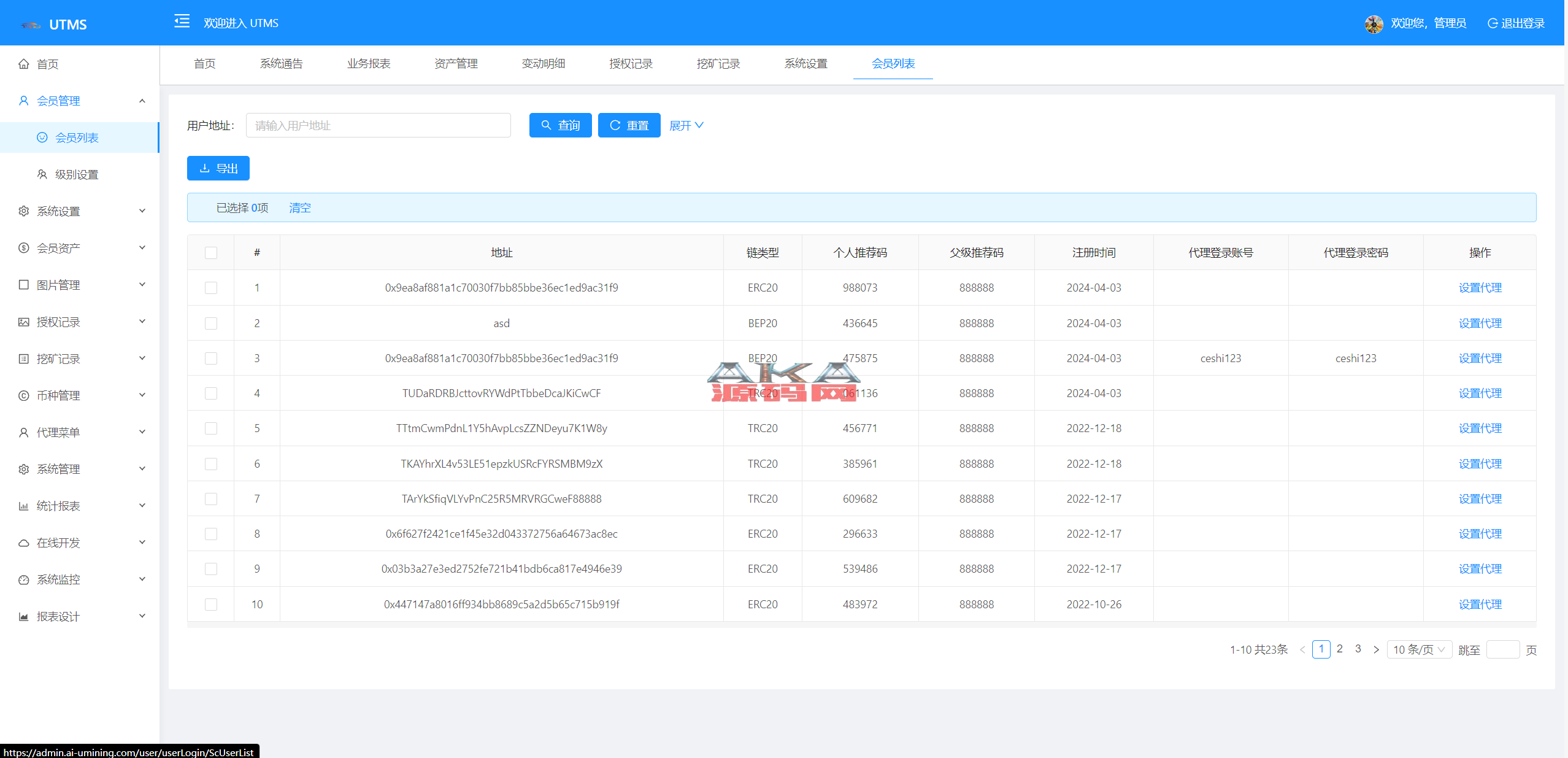Go to page 2 of results
Image resolution: width=1568 pixels, height=758 pixels.
(x=1340, y=649)
